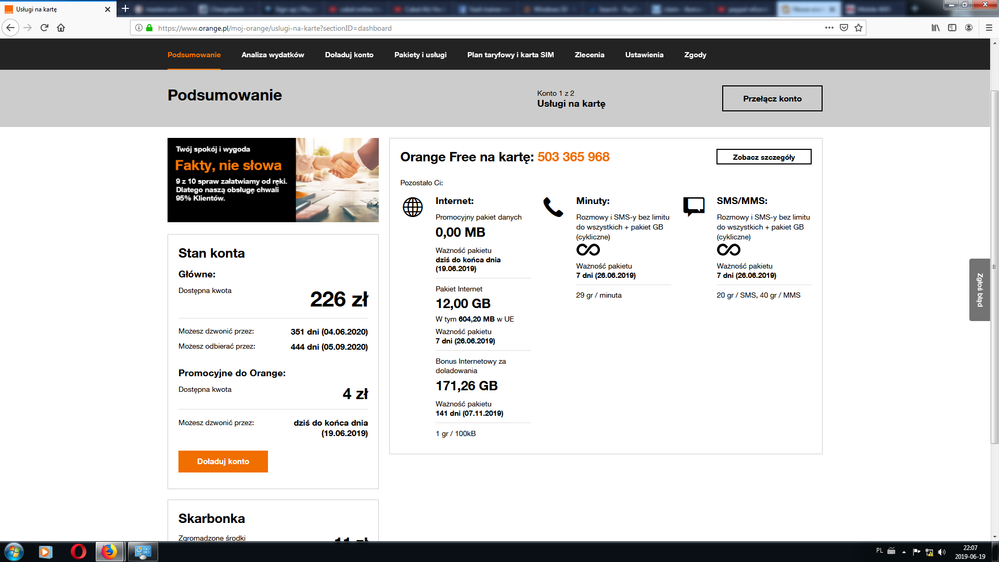Open the page actions three-dot menu

(829, 28)
